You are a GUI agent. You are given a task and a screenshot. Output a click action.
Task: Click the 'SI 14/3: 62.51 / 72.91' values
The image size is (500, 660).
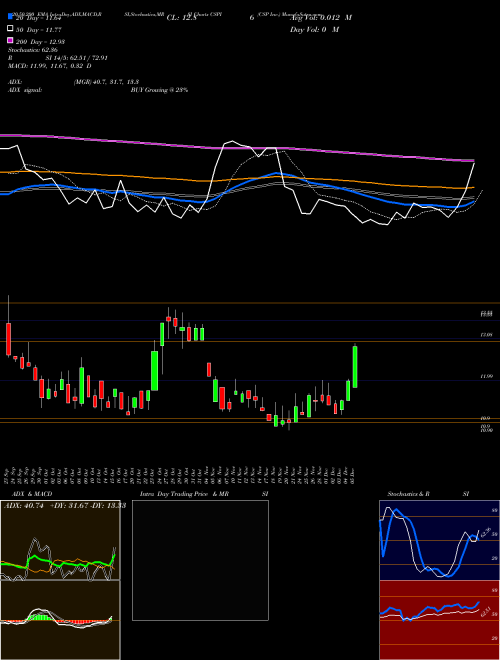(77, 58)
